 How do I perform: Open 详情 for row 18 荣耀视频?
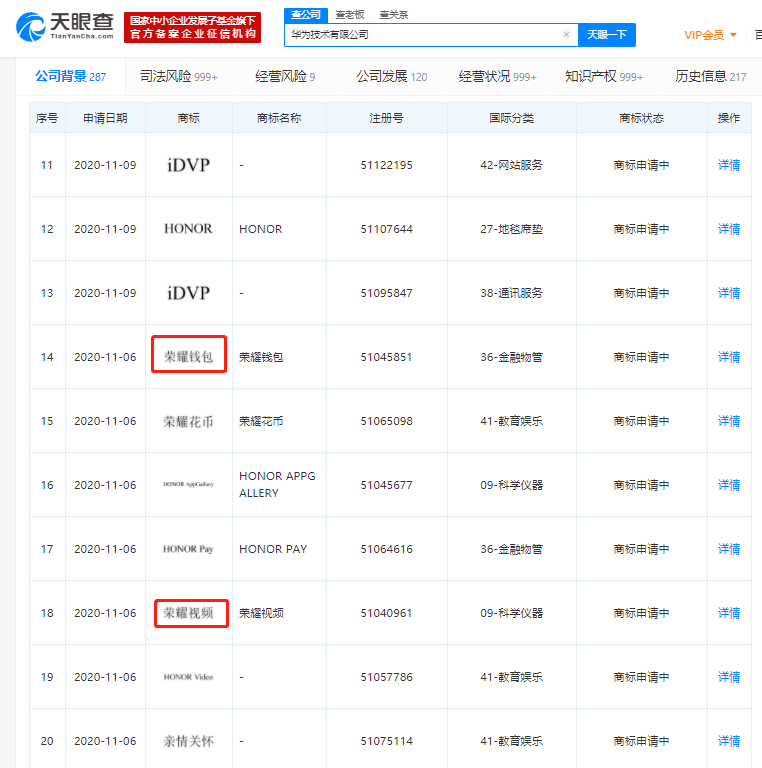click(x=729, y=613)
